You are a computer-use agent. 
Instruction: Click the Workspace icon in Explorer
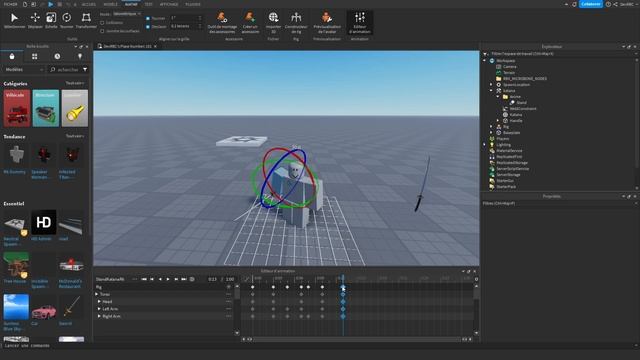(492, 60)
